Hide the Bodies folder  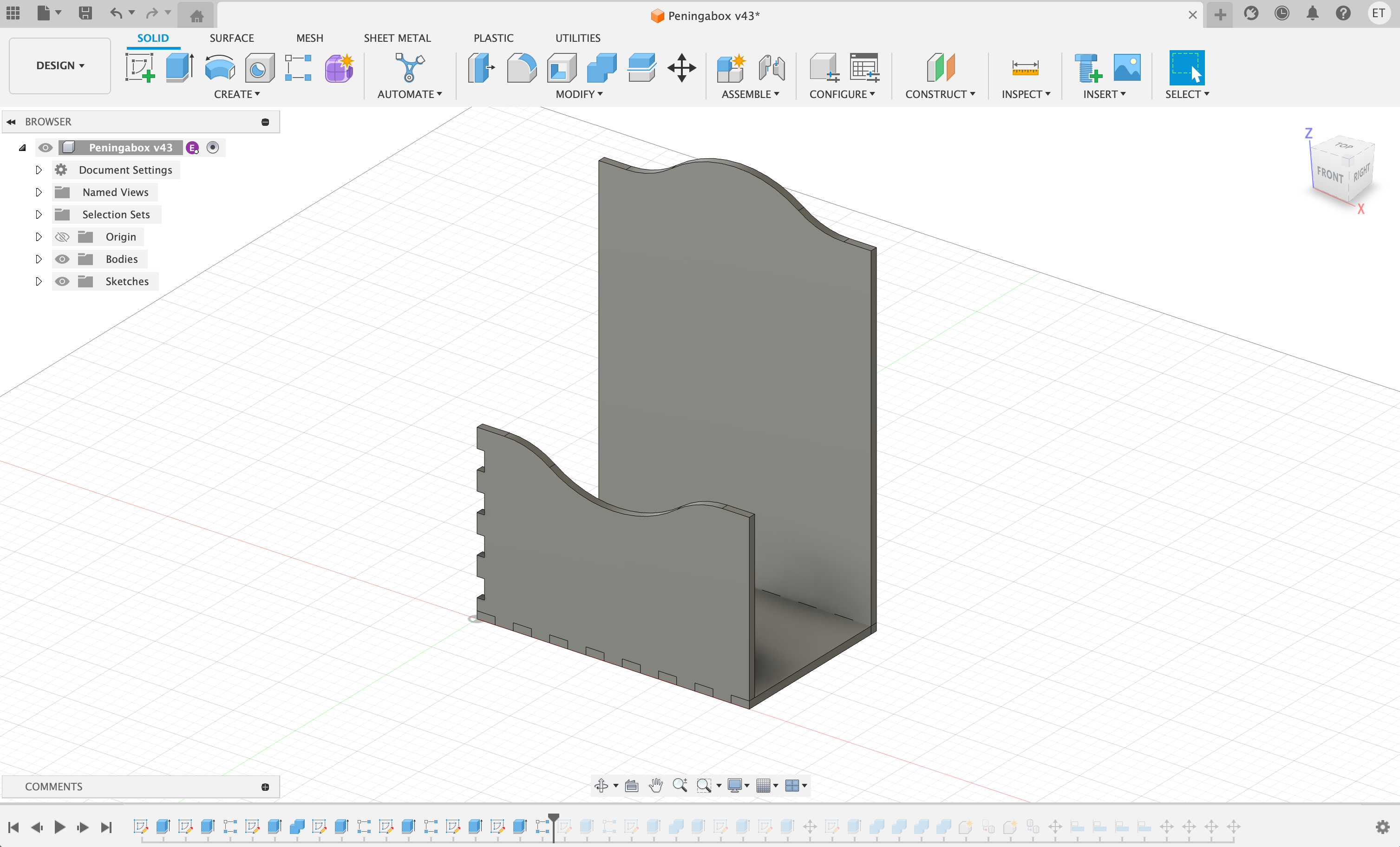tap(63, 259)
